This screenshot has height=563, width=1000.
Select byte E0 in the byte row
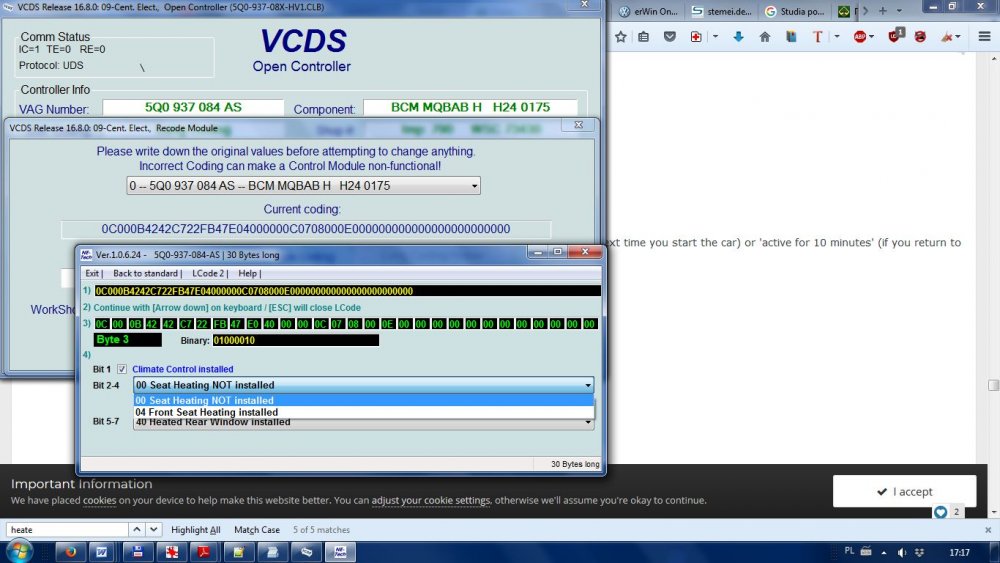253,324
